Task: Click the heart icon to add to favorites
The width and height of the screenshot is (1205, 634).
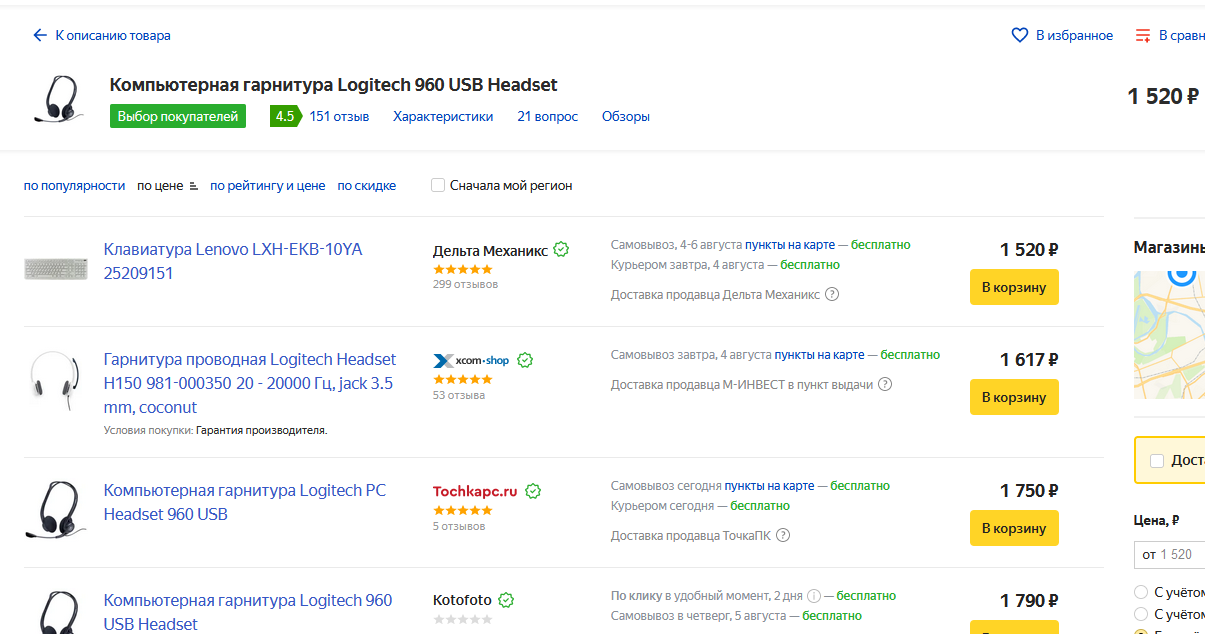Action: click(x=1020, y=35)
